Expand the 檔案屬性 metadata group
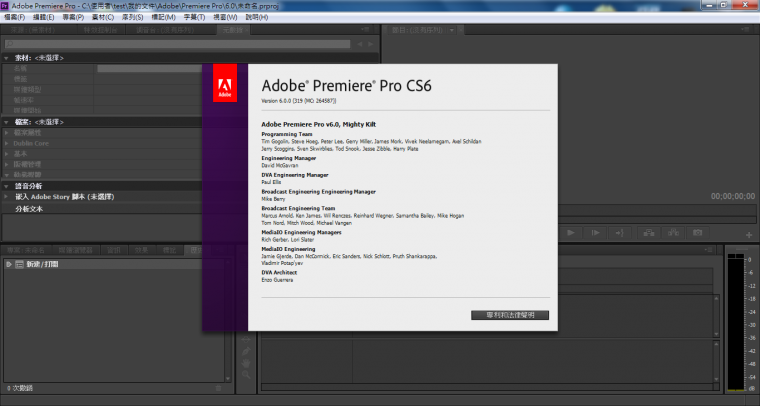 click(x=6, y=133)
